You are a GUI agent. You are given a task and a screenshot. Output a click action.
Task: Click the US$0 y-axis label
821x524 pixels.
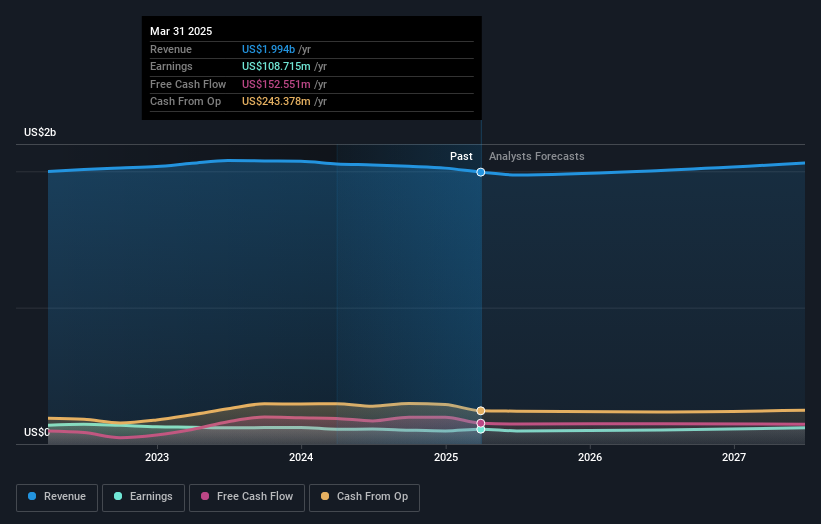point(37,432)
